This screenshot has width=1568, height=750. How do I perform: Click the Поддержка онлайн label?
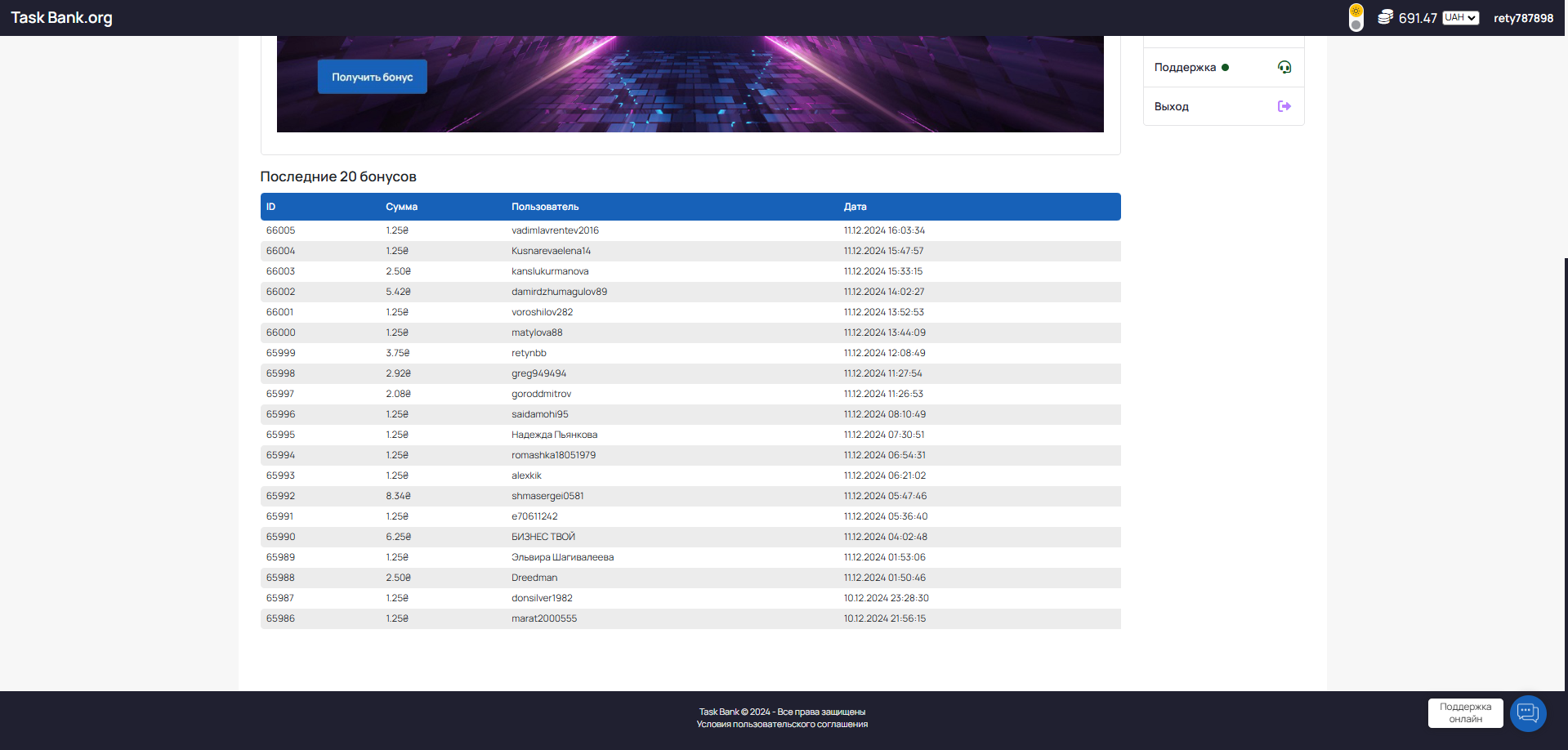tap(1465, 713)
